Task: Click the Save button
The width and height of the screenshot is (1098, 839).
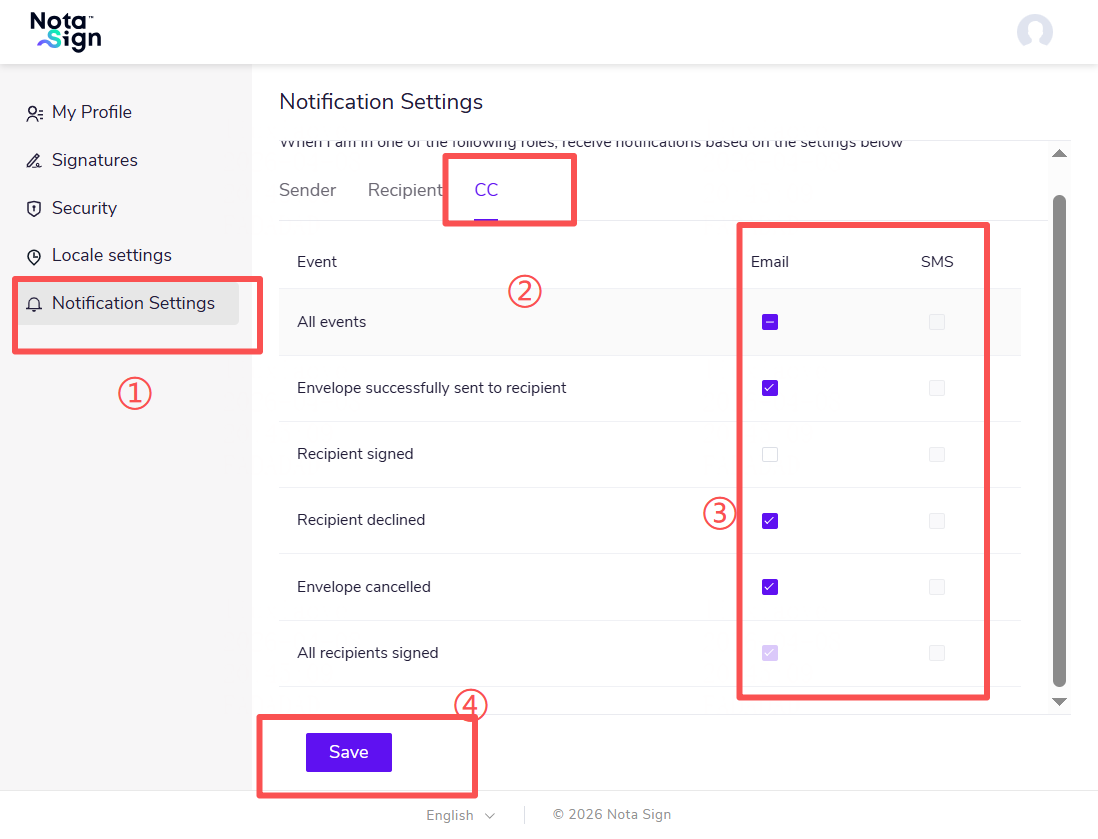Action: (x=348, y=752)
